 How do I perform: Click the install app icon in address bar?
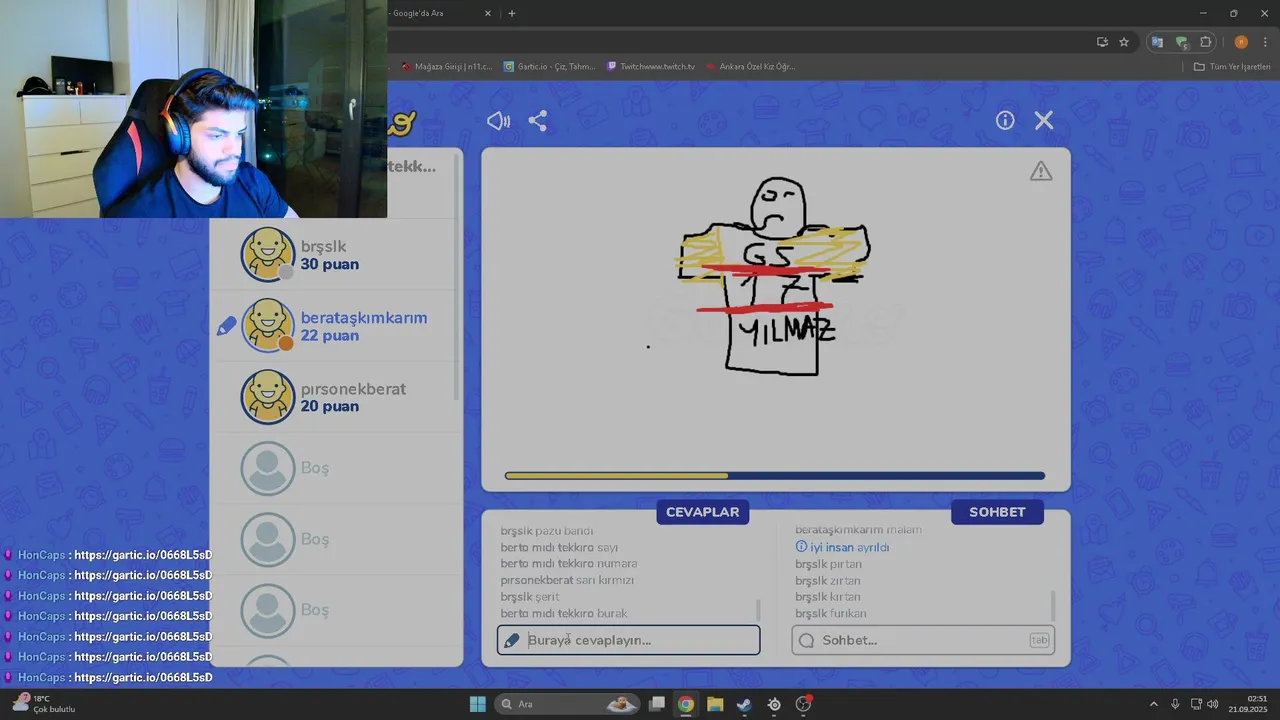[x=1102, y=42]
